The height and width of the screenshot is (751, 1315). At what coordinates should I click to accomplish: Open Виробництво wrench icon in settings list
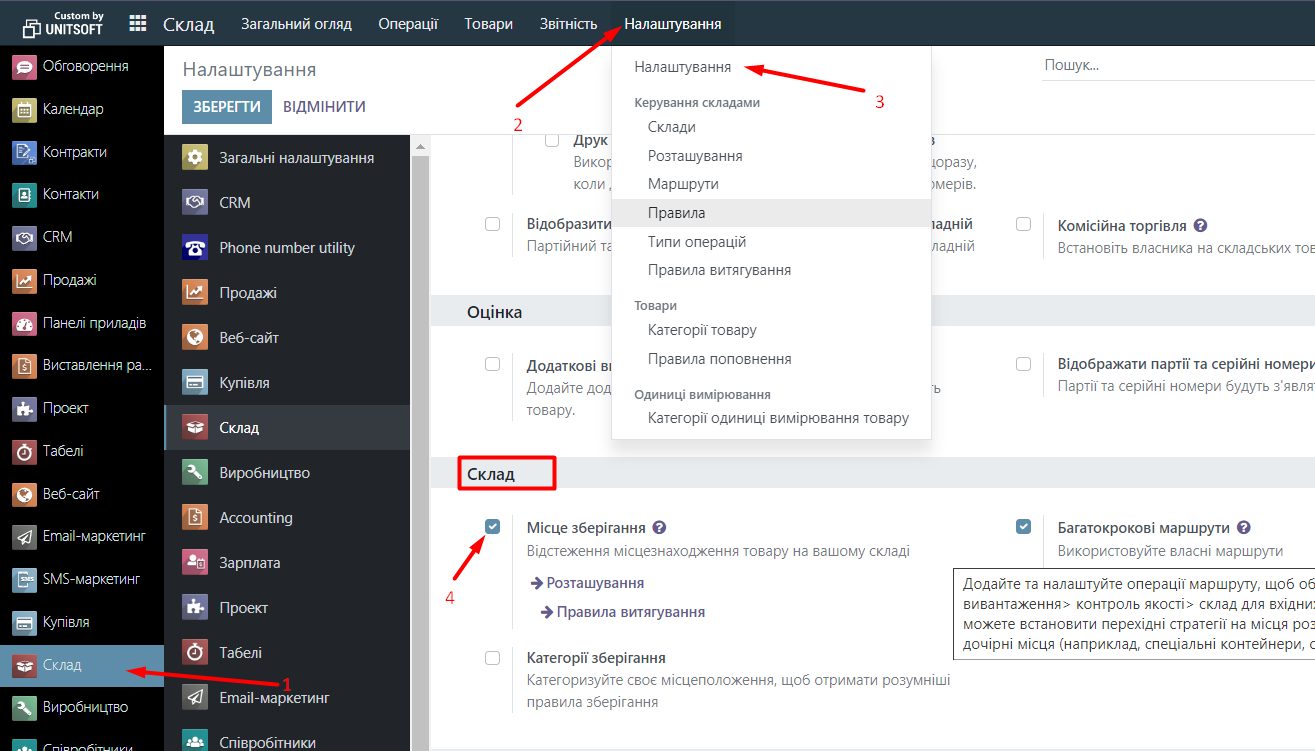click(x=195, y=473)
